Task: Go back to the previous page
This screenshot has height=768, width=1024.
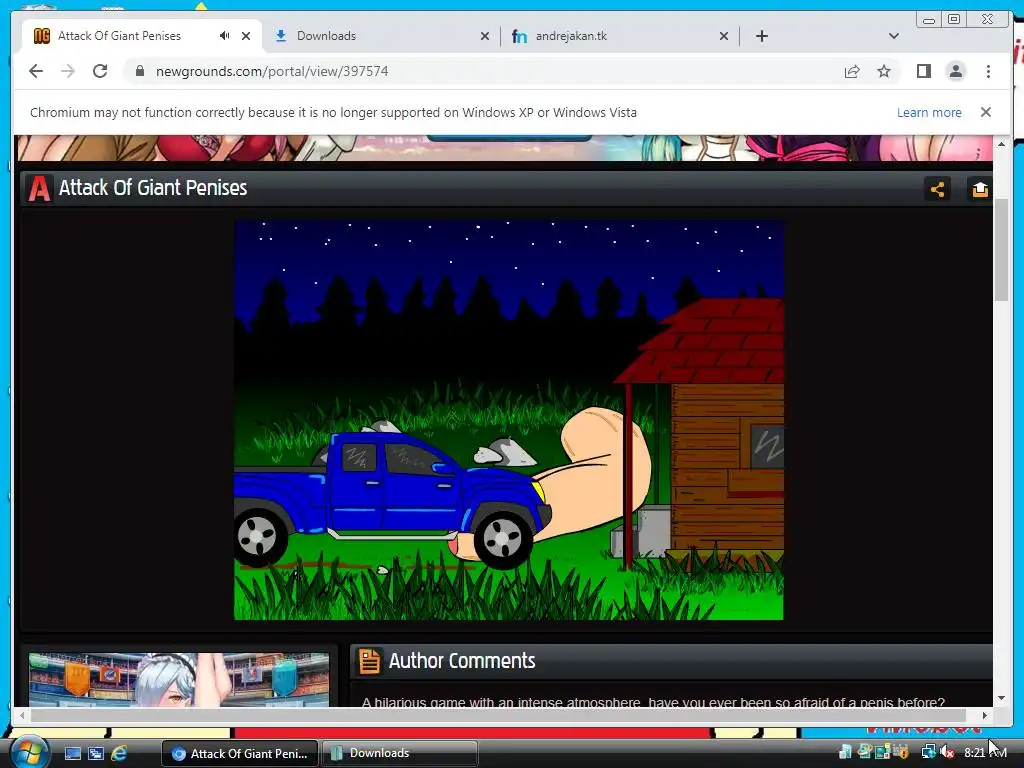Action: point(36,71)
